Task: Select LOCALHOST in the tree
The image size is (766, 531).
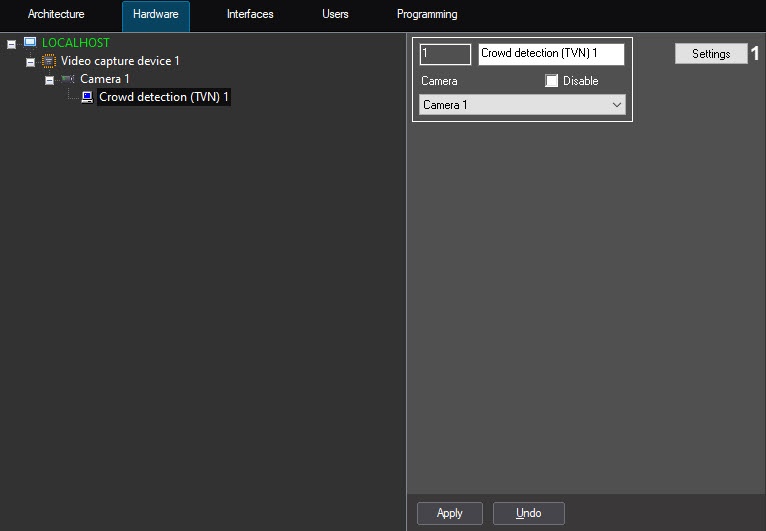Action: click(76, 43)
